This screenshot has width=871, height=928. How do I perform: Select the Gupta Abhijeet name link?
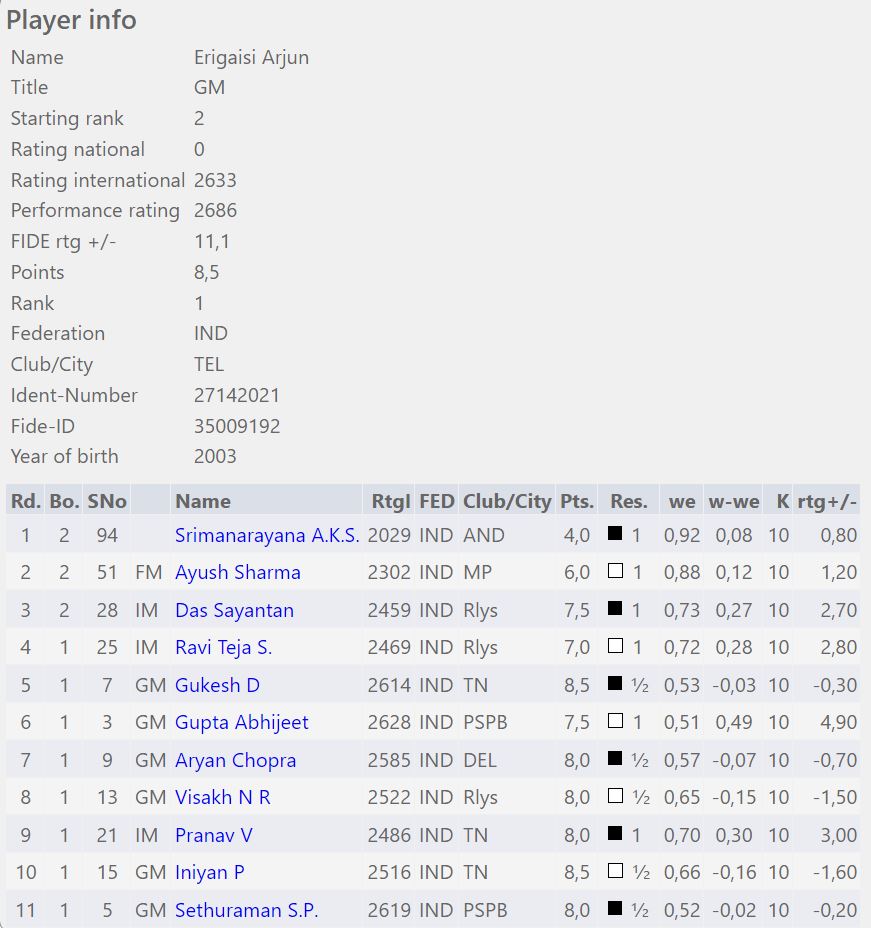(x=241, y=723)
